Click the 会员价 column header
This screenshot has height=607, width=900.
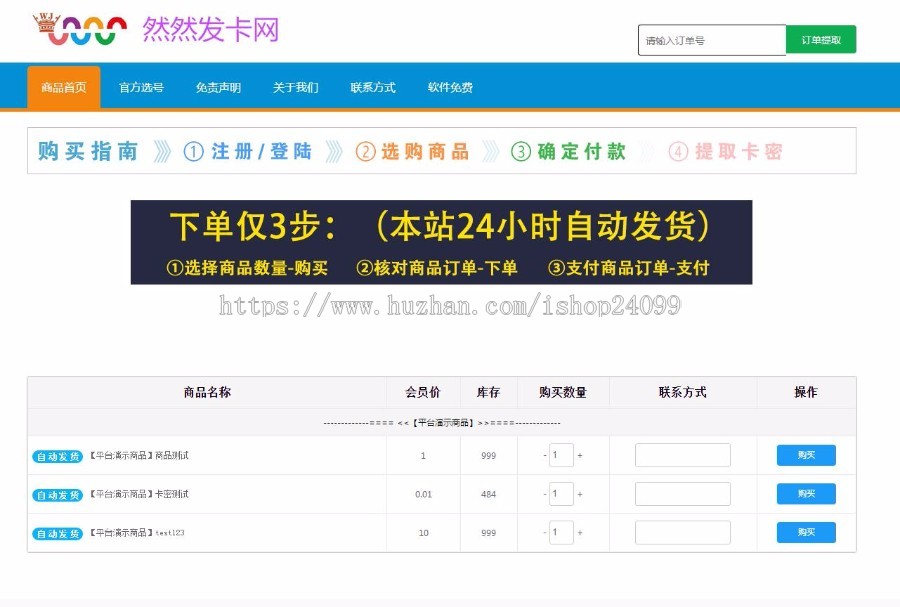(423, 392)
